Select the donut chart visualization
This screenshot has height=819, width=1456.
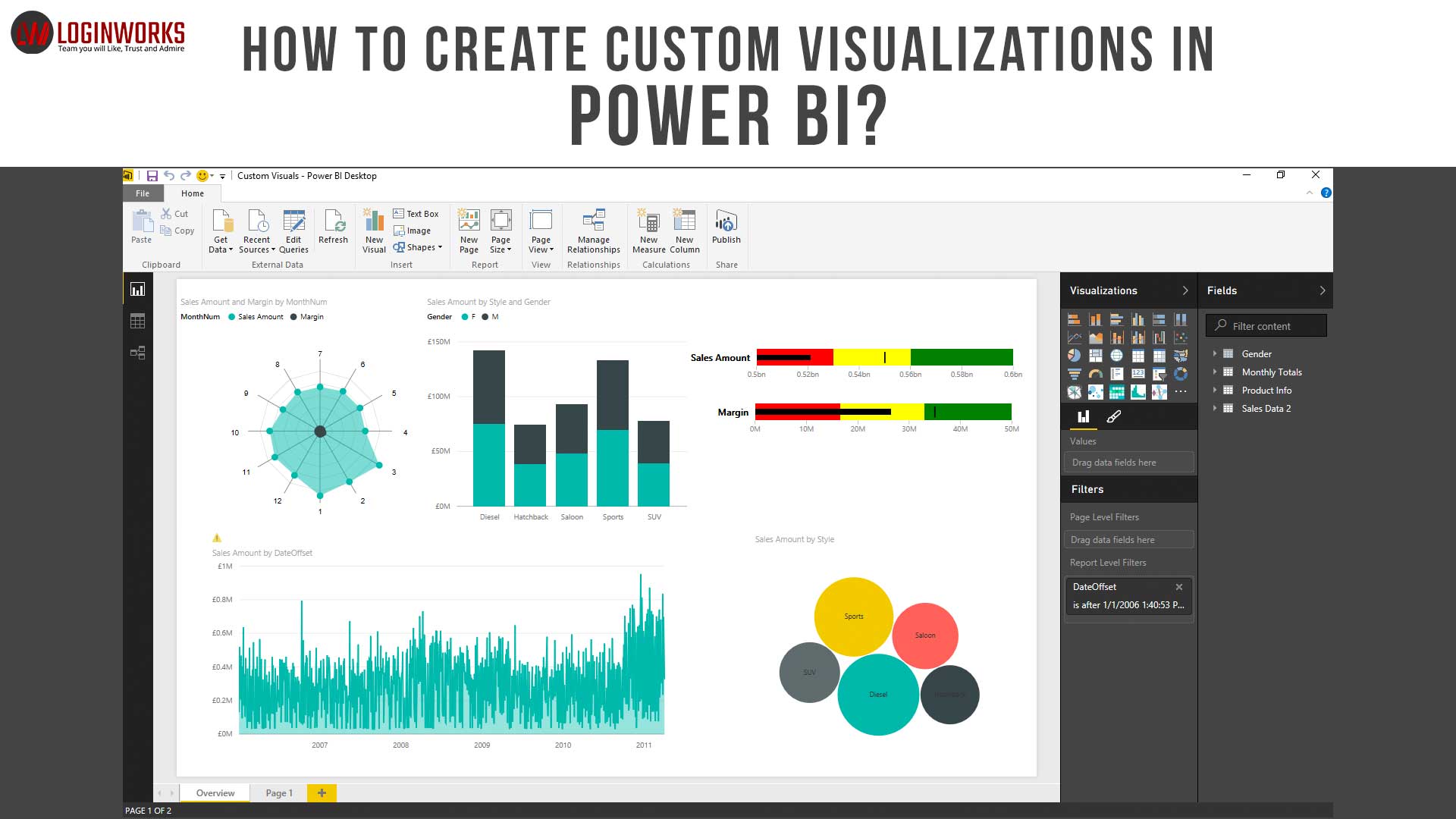(x=1181, y=373)
